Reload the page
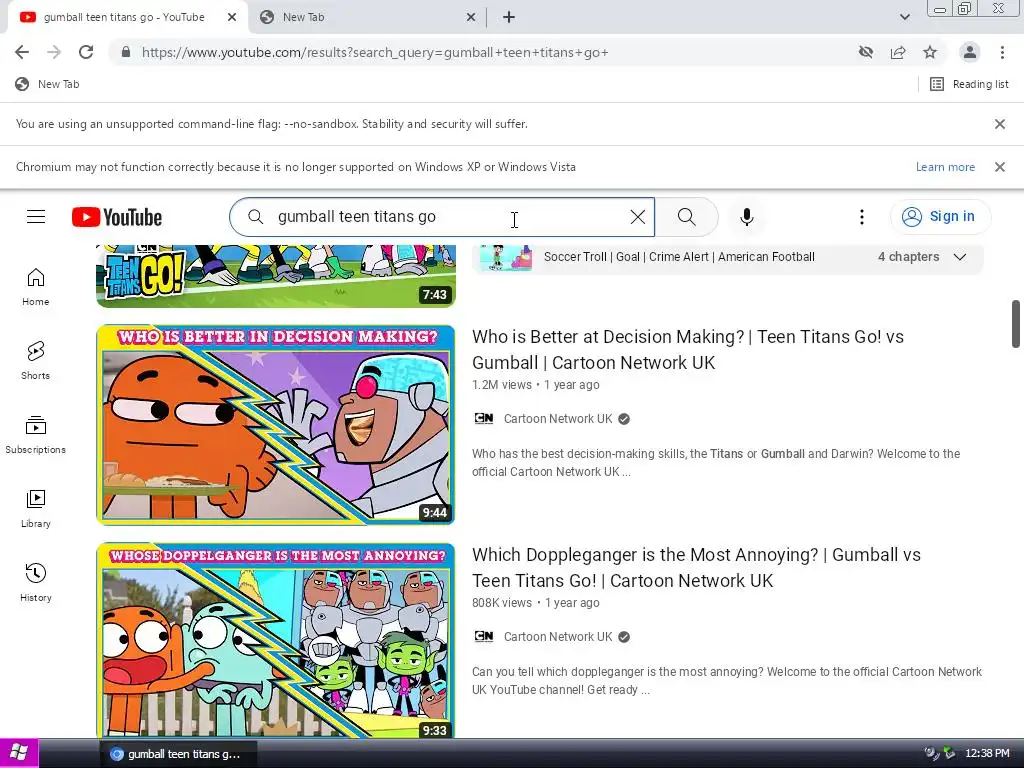This screenshot has height=768, width=1024. coord(86,52)
